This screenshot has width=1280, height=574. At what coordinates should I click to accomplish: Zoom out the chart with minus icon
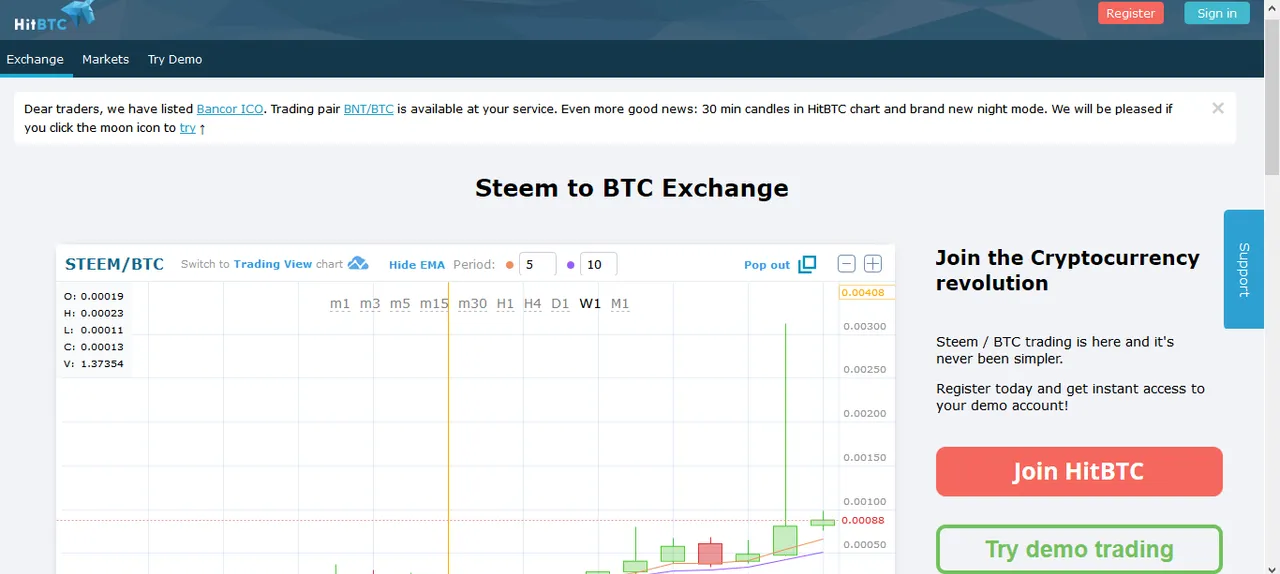click(846, 264)
